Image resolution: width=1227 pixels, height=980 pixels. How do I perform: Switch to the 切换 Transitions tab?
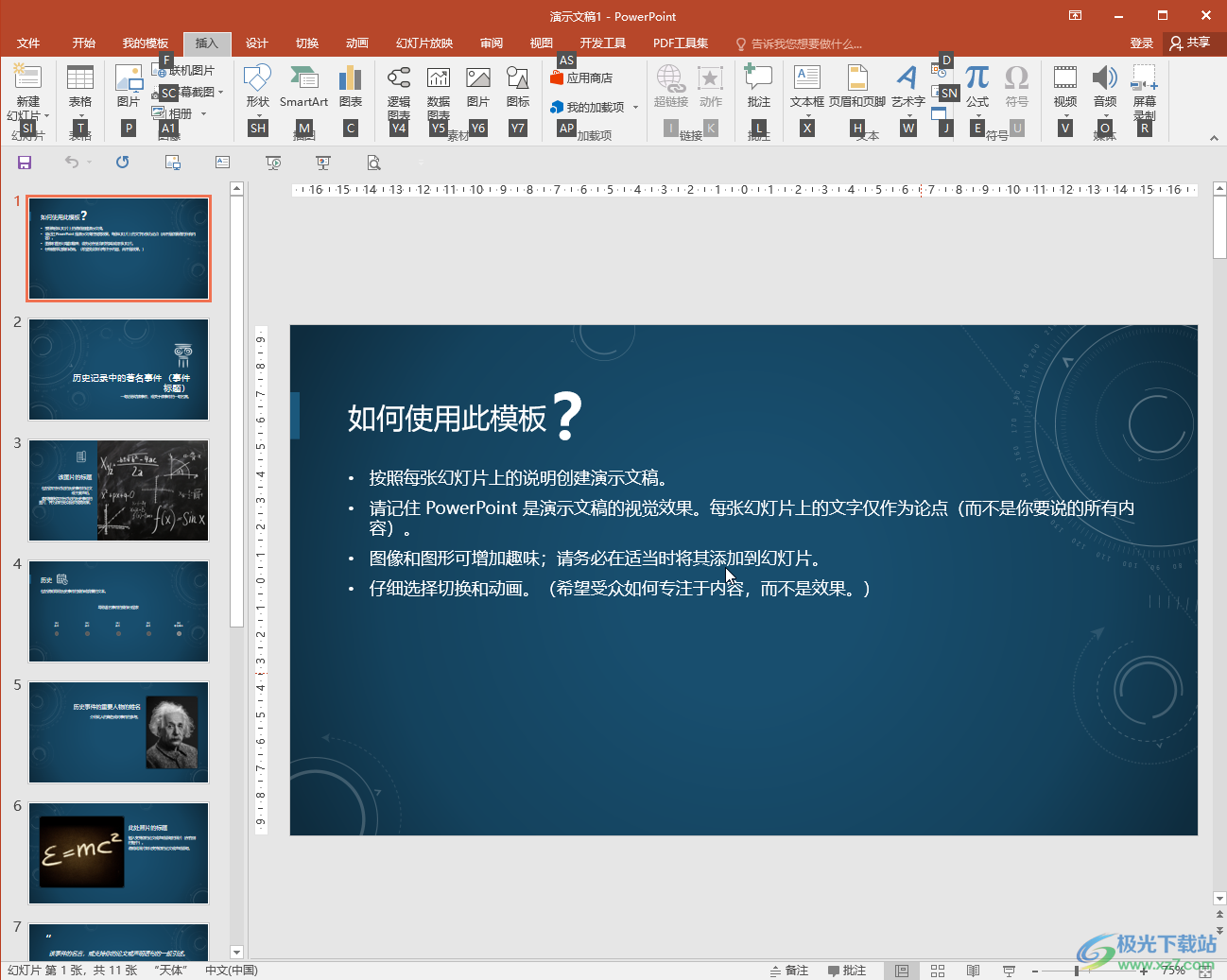(307, 43)
